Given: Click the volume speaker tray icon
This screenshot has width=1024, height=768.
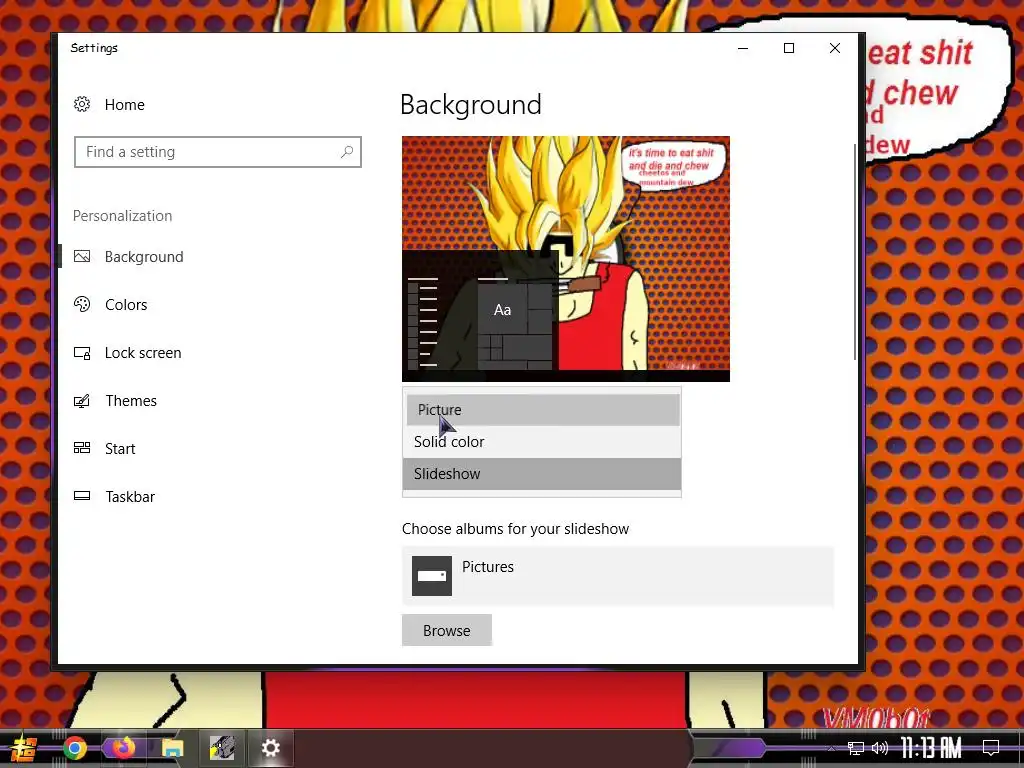Looking at the screenshot, I should [x=880, y=748].
